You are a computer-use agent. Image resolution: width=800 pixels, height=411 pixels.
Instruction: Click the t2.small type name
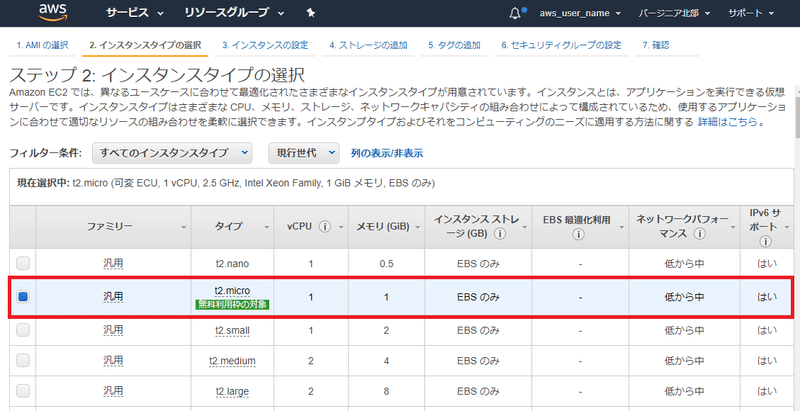[x=232, y=330]
